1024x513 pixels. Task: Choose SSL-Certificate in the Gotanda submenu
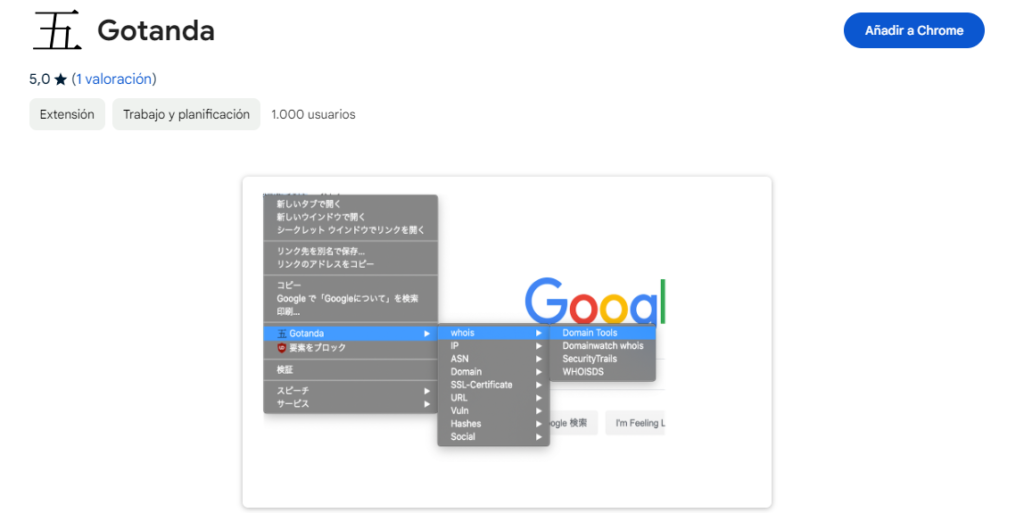(494, 385)
